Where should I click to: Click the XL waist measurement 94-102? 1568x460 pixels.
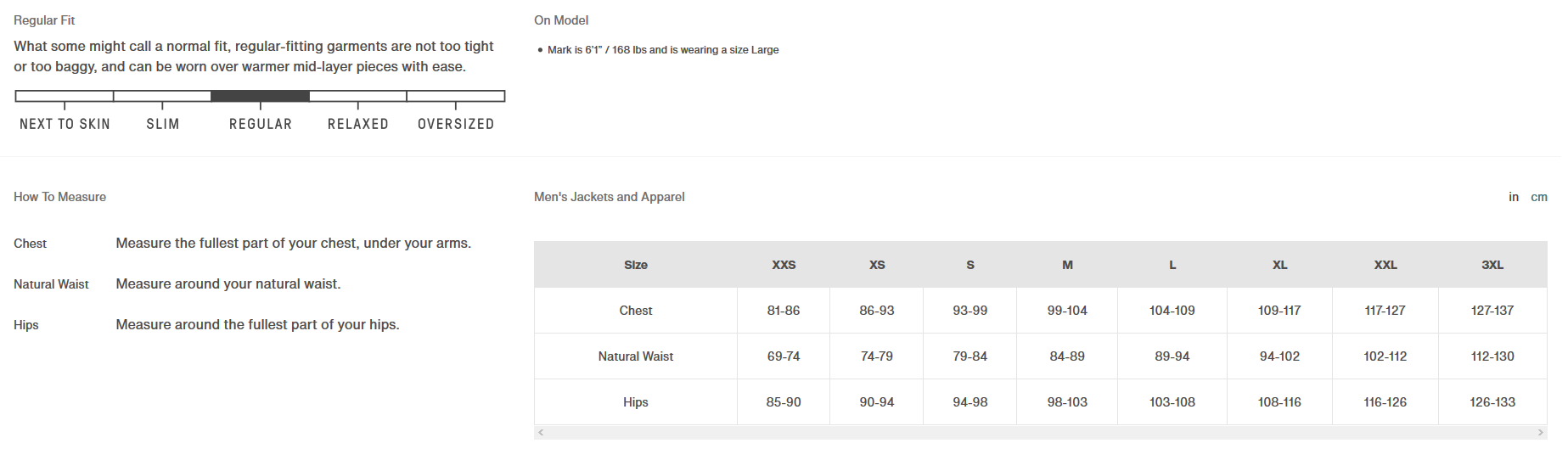click(x=1279, y=356)
